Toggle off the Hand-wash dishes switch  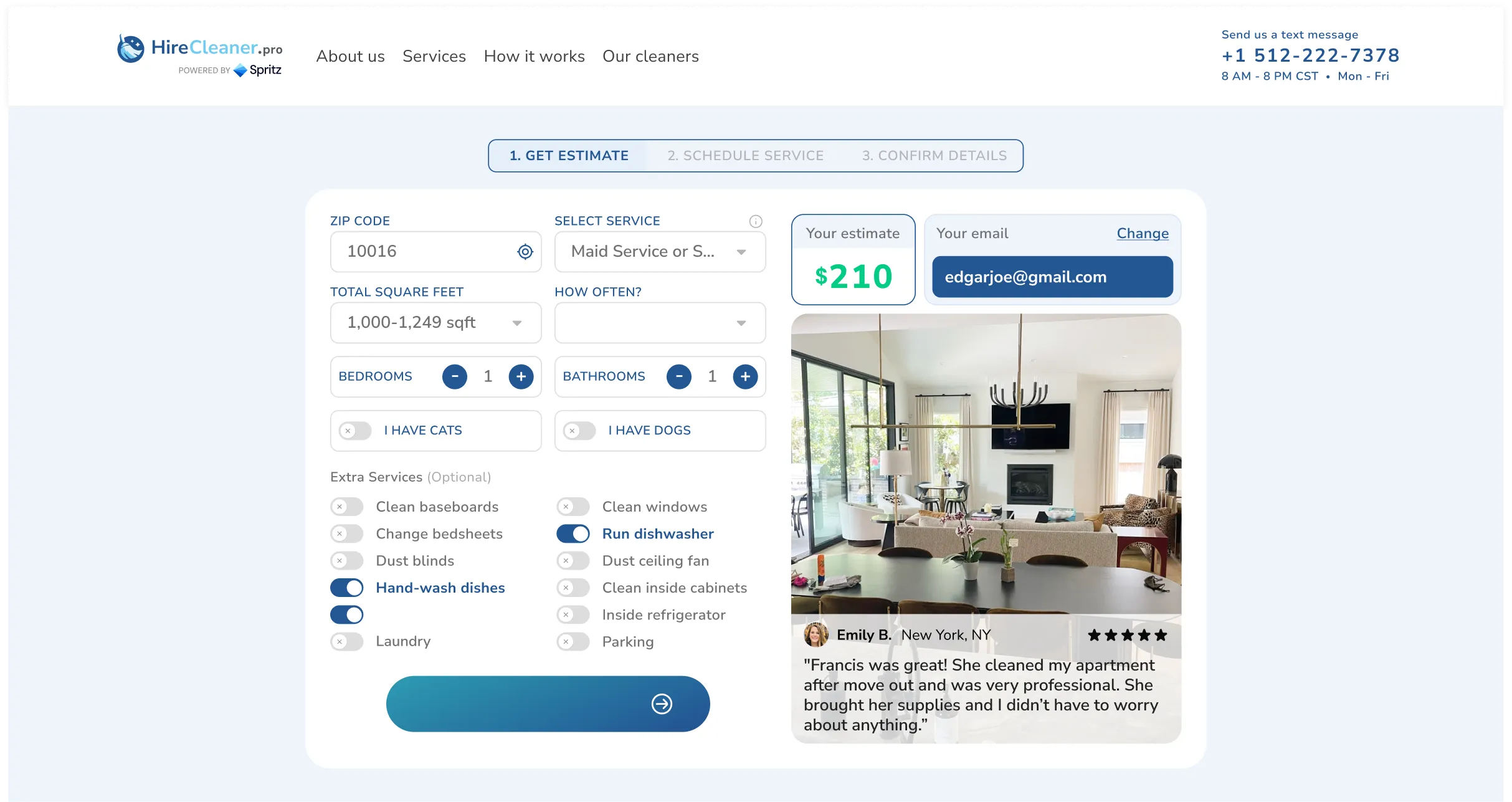click(x=346, y=588)
